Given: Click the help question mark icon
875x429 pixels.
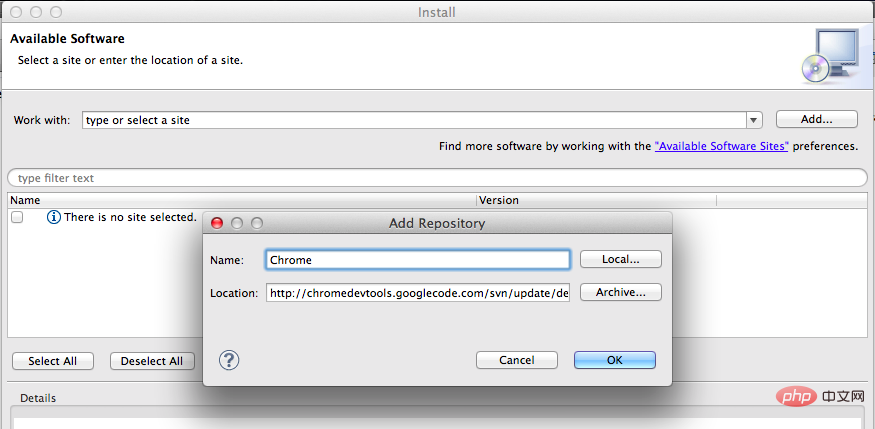Looking at the screenshot, I should coord(229,360).
